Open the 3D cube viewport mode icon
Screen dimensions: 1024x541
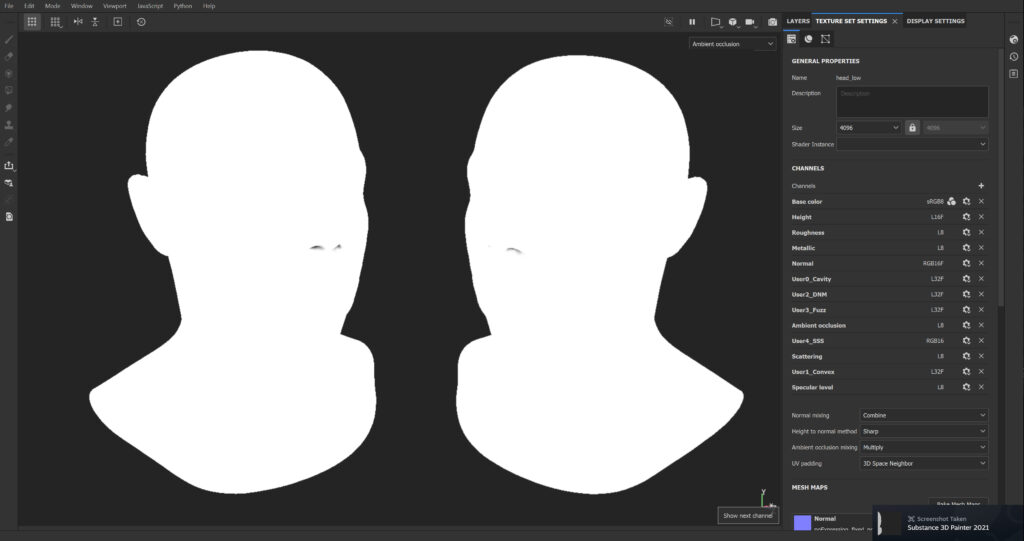coord(733,22)
